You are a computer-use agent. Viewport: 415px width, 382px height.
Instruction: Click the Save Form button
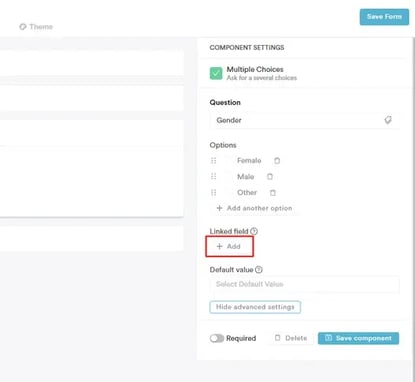(x=384, y=17)
